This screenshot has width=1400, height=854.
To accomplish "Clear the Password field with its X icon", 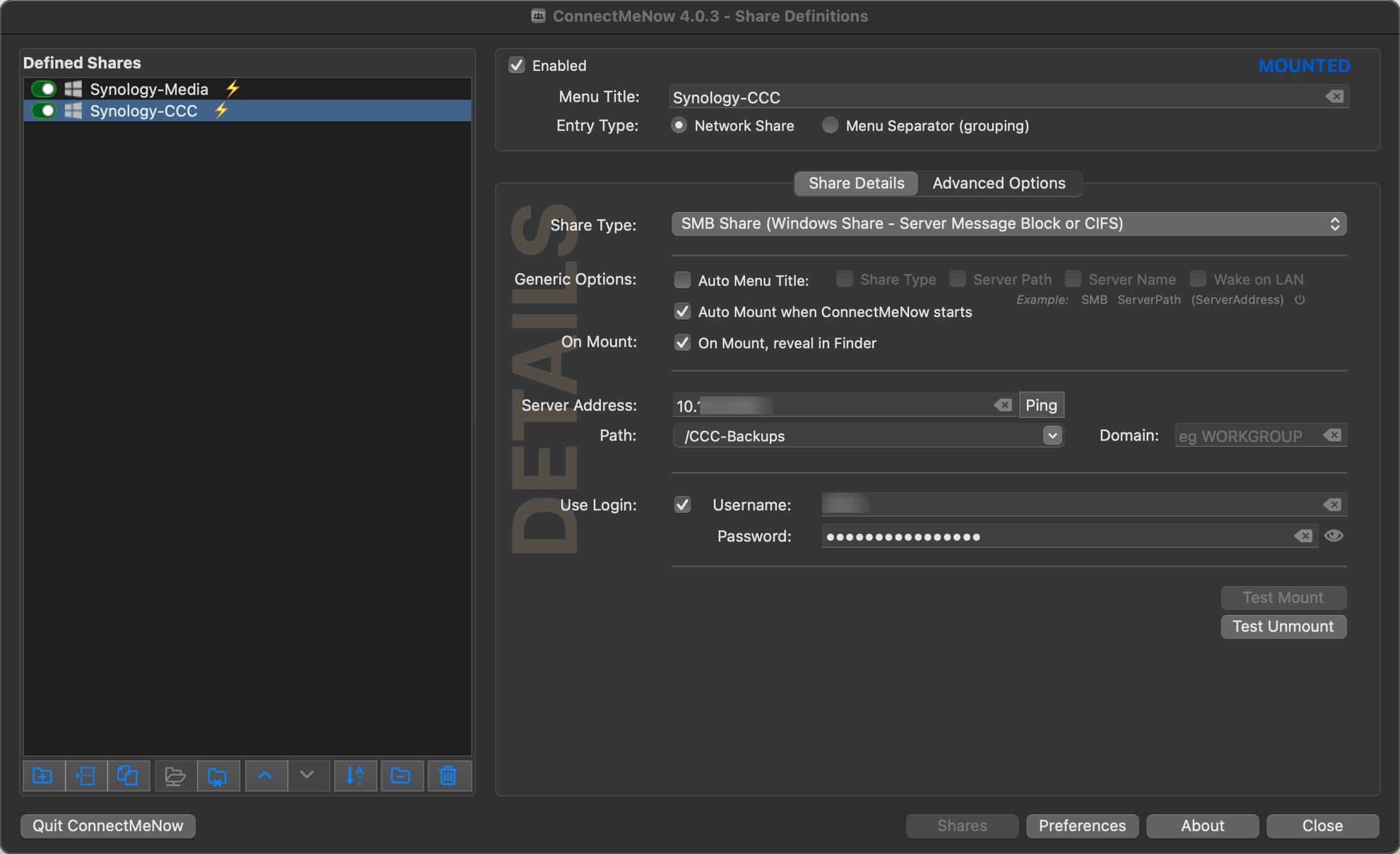I will pos(1303,536).
